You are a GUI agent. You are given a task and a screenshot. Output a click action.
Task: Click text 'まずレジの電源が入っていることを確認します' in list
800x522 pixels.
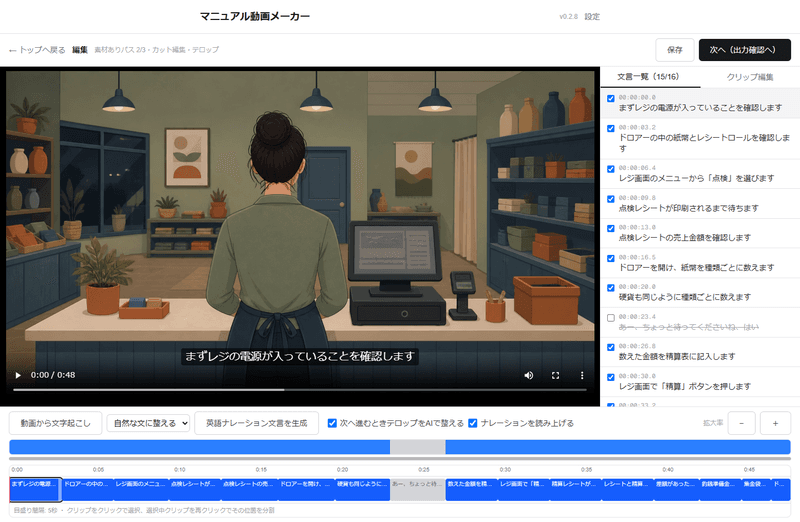(700, 108)
